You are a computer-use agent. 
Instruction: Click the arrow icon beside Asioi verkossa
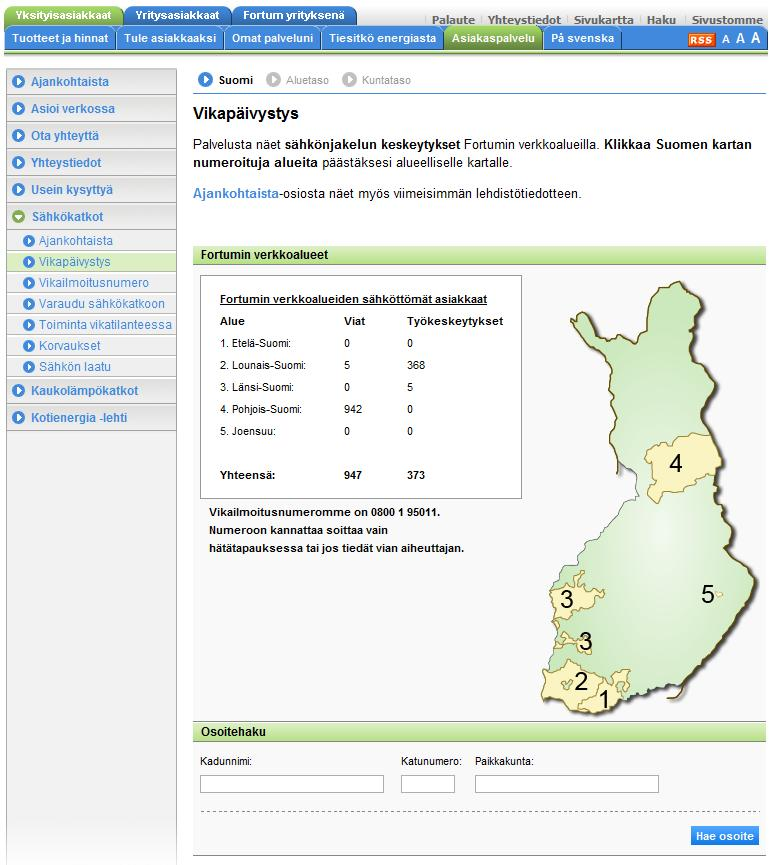pyautogui.click(x=18, y=109)
